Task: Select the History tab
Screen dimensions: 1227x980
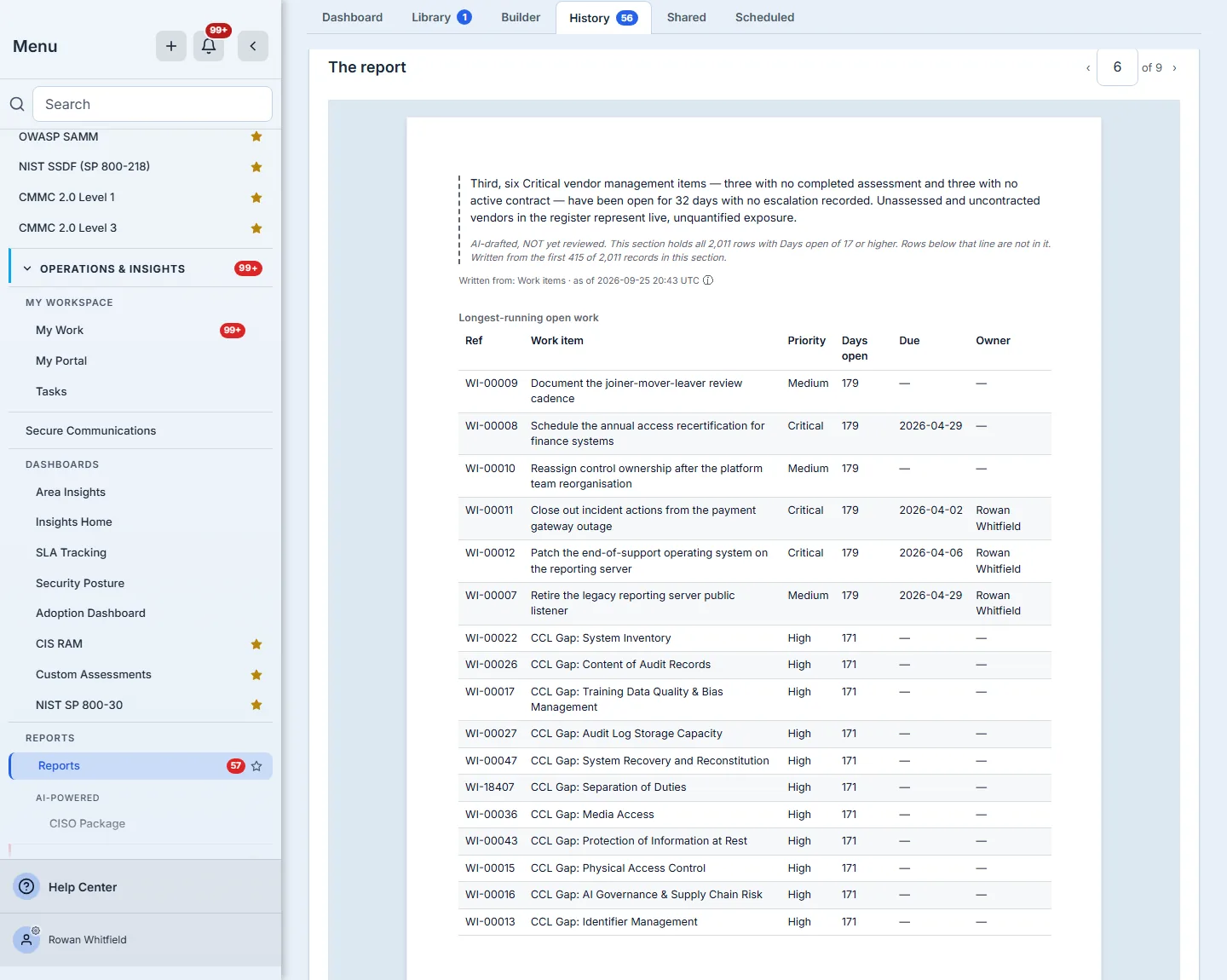Action: [x=603, y=18]
